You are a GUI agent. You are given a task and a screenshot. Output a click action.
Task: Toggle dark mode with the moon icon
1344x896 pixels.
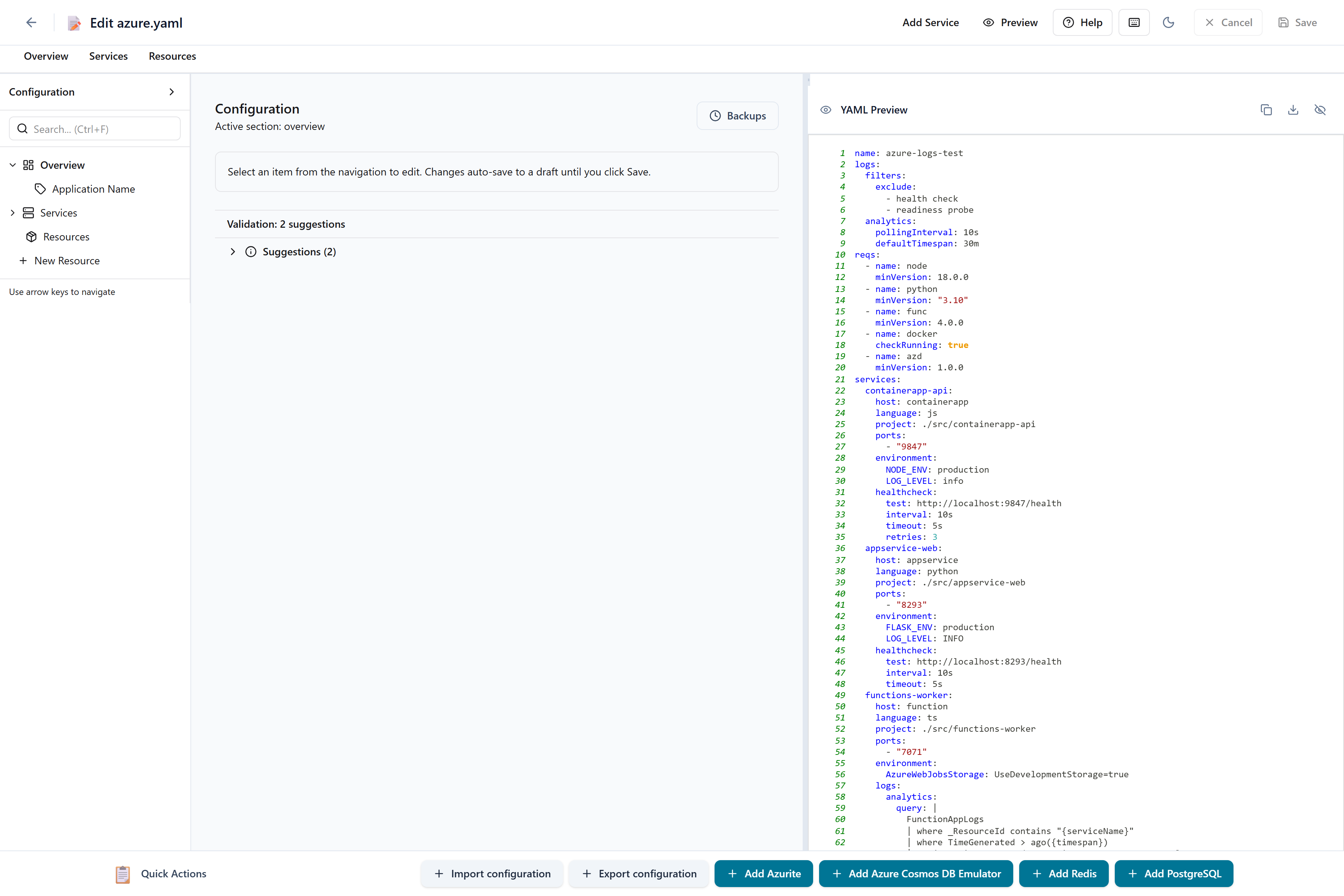pos(1169,22)
